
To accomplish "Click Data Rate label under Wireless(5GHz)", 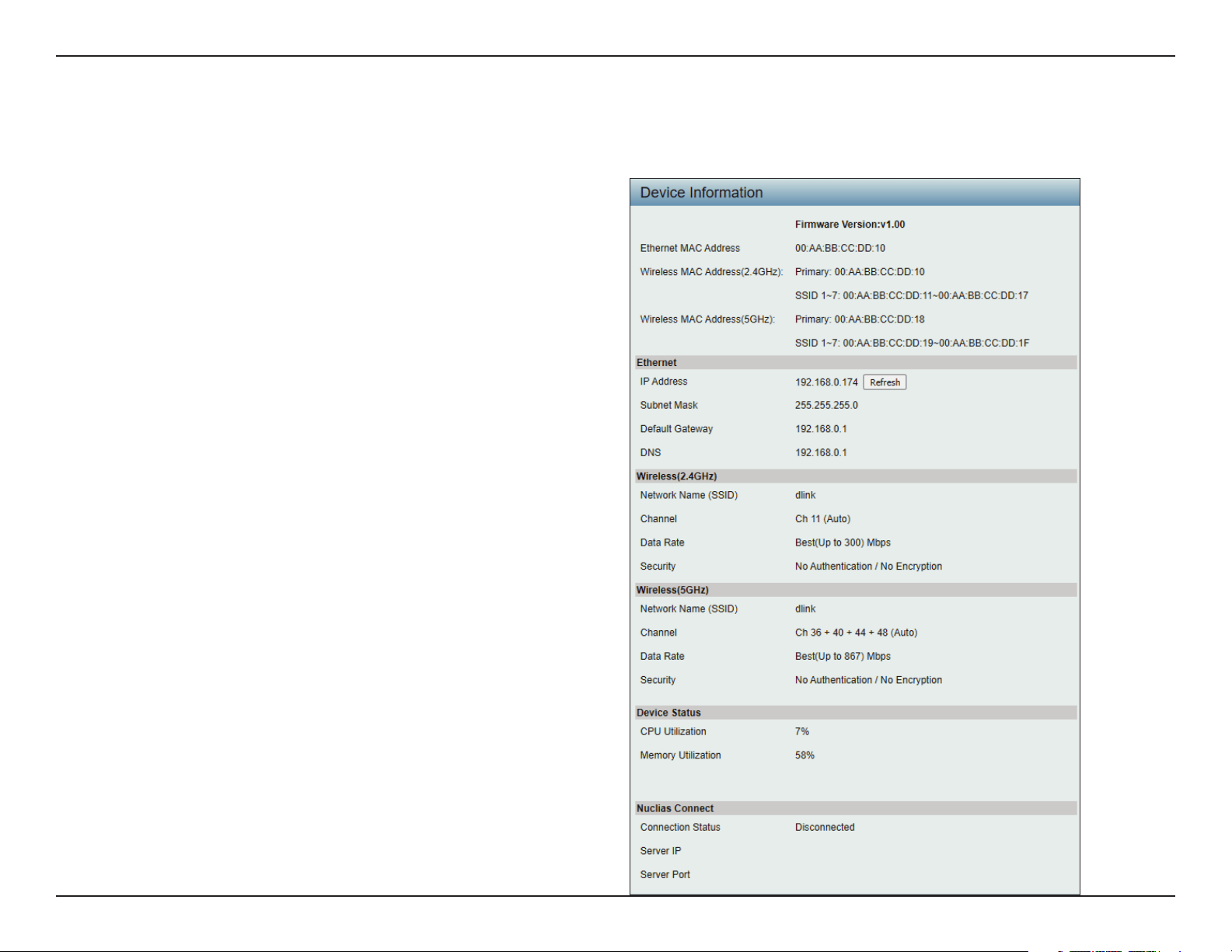I will pos(662,657).
